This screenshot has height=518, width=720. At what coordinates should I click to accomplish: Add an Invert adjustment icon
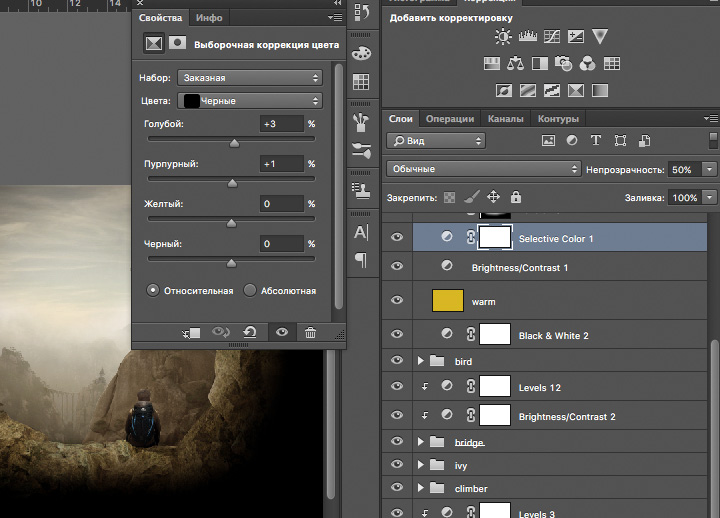coord(504,90)
